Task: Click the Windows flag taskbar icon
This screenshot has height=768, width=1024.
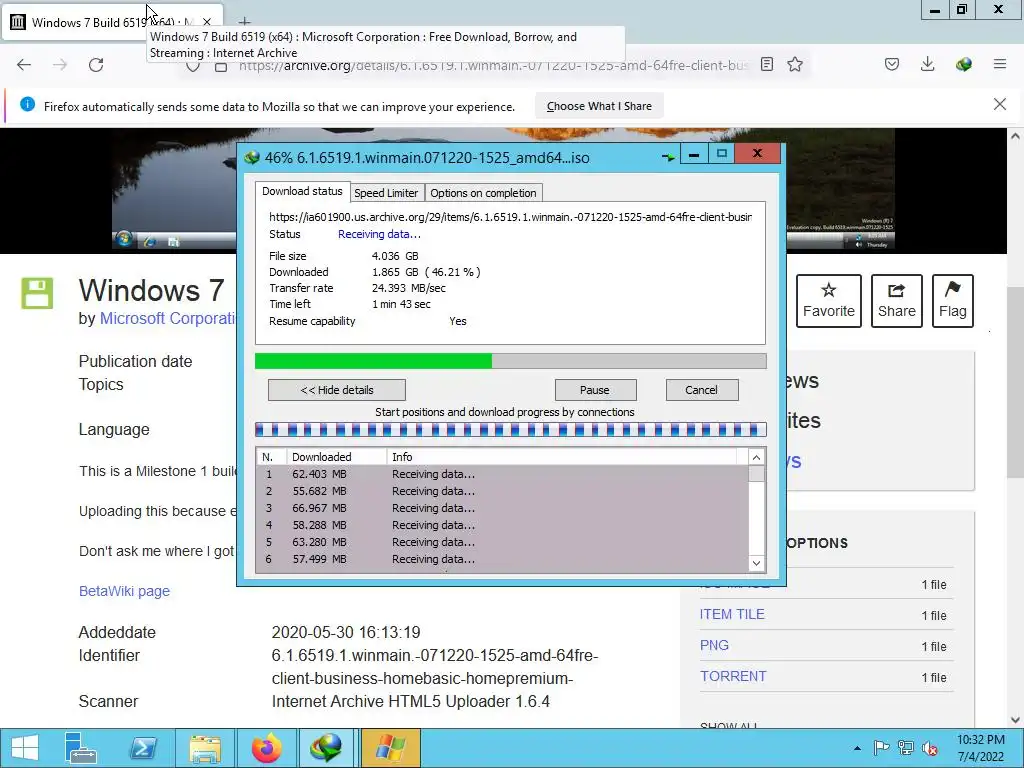Action: (x=390, y=748)
